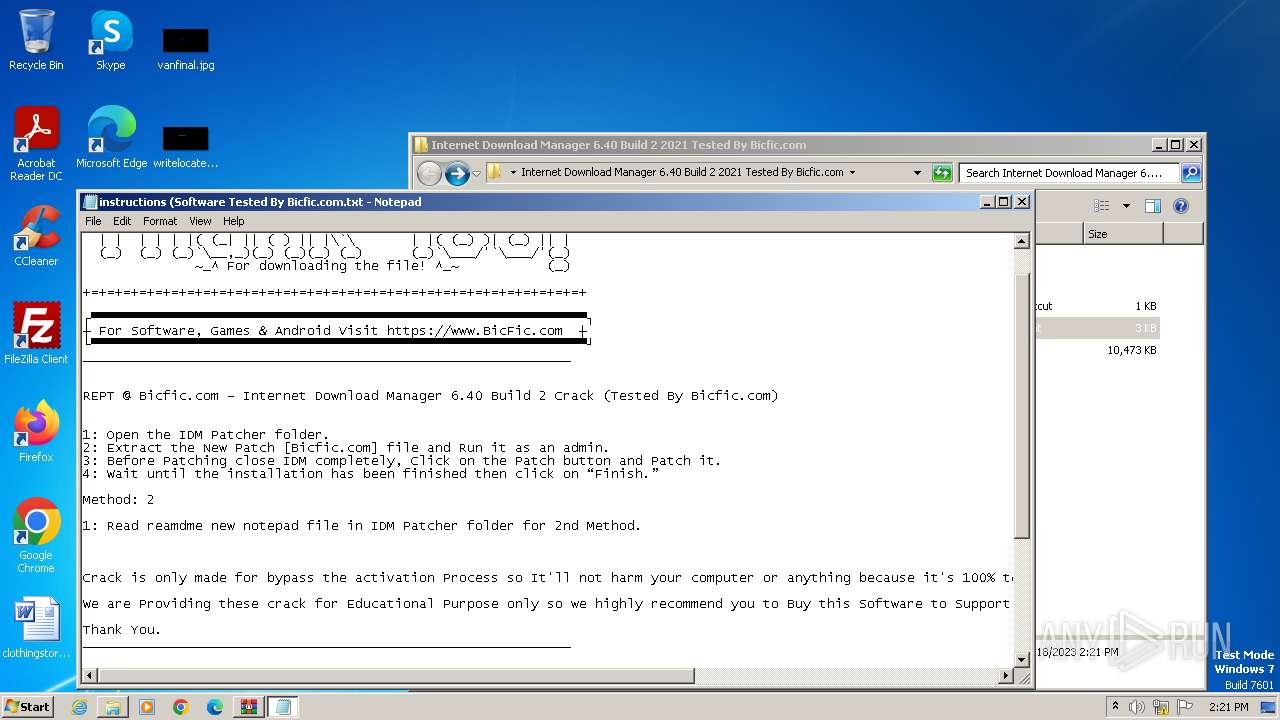Click the Explorer address bar path
Viewport: 1280px width, 720px height.
tap(682, 172)
